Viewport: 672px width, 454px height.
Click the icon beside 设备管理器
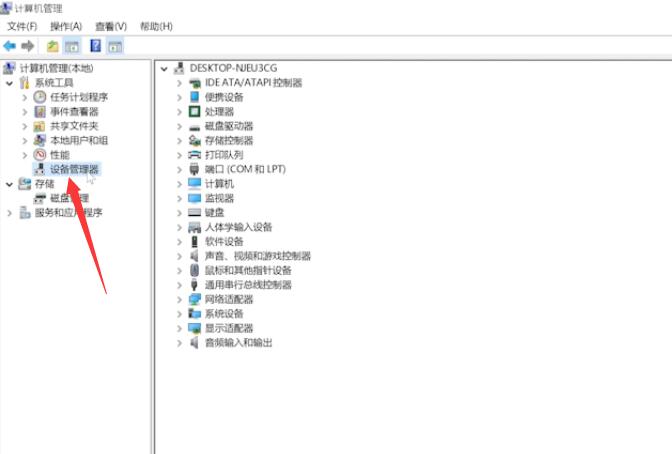click(40, 169)
